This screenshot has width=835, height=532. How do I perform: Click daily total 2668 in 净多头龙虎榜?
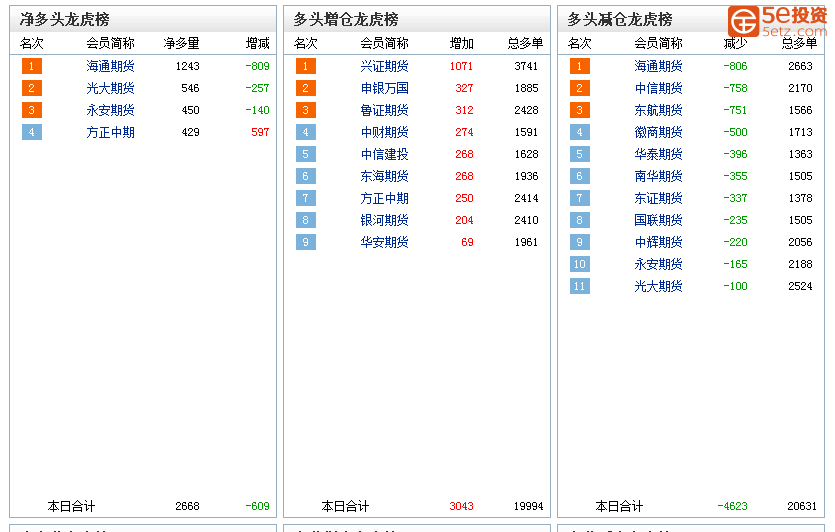click(187, 506)
